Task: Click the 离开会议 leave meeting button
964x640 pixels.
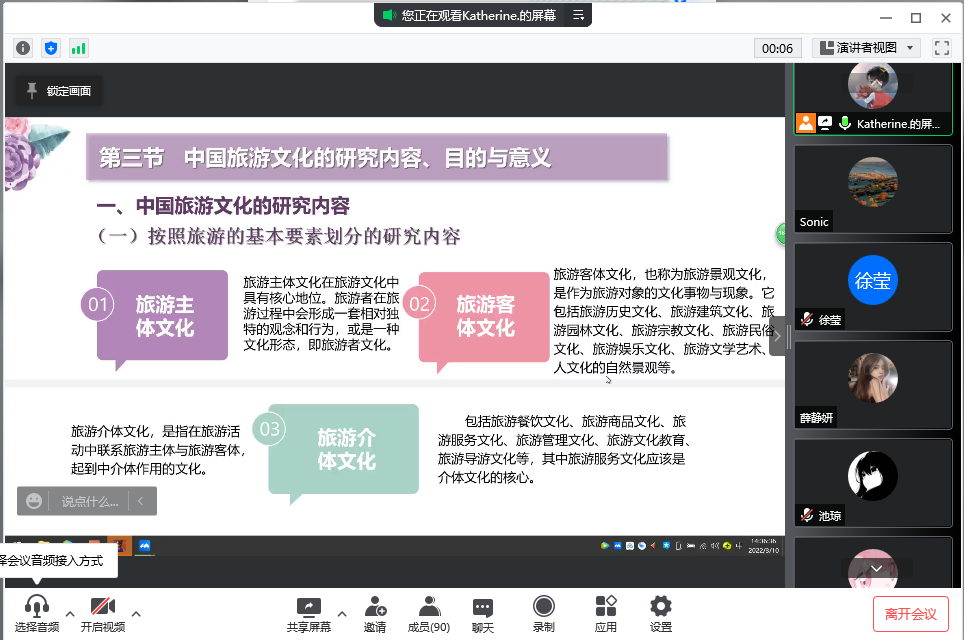Action: pyautogui.click(x=910, y=614)
